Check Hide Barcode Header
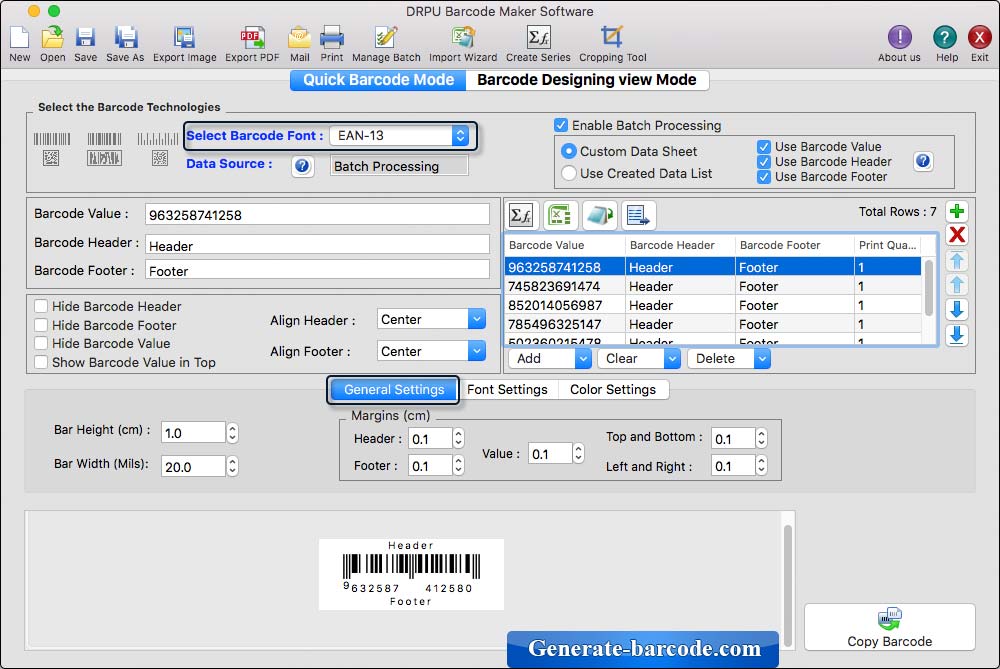 (x=41, y=306)
